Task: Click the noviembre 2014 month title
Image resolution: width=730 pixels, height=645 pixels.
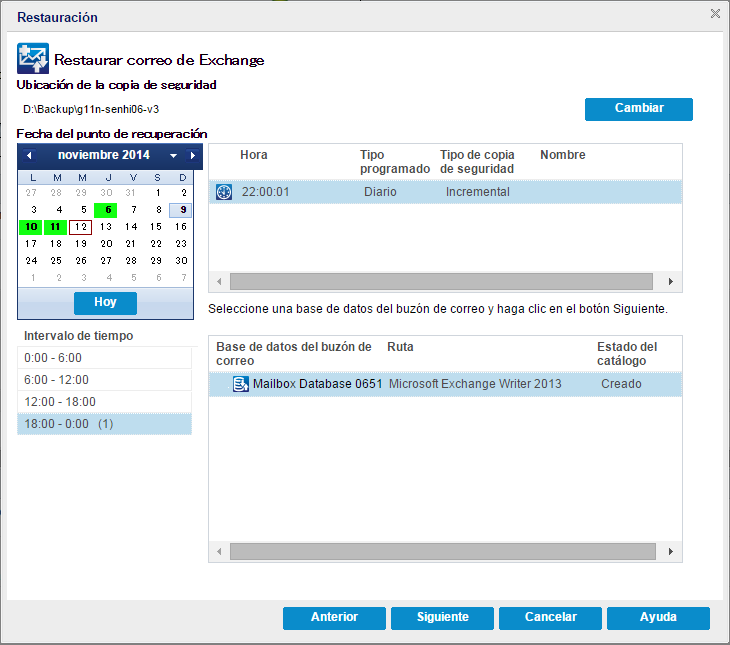Action: (x=104, y=155)
